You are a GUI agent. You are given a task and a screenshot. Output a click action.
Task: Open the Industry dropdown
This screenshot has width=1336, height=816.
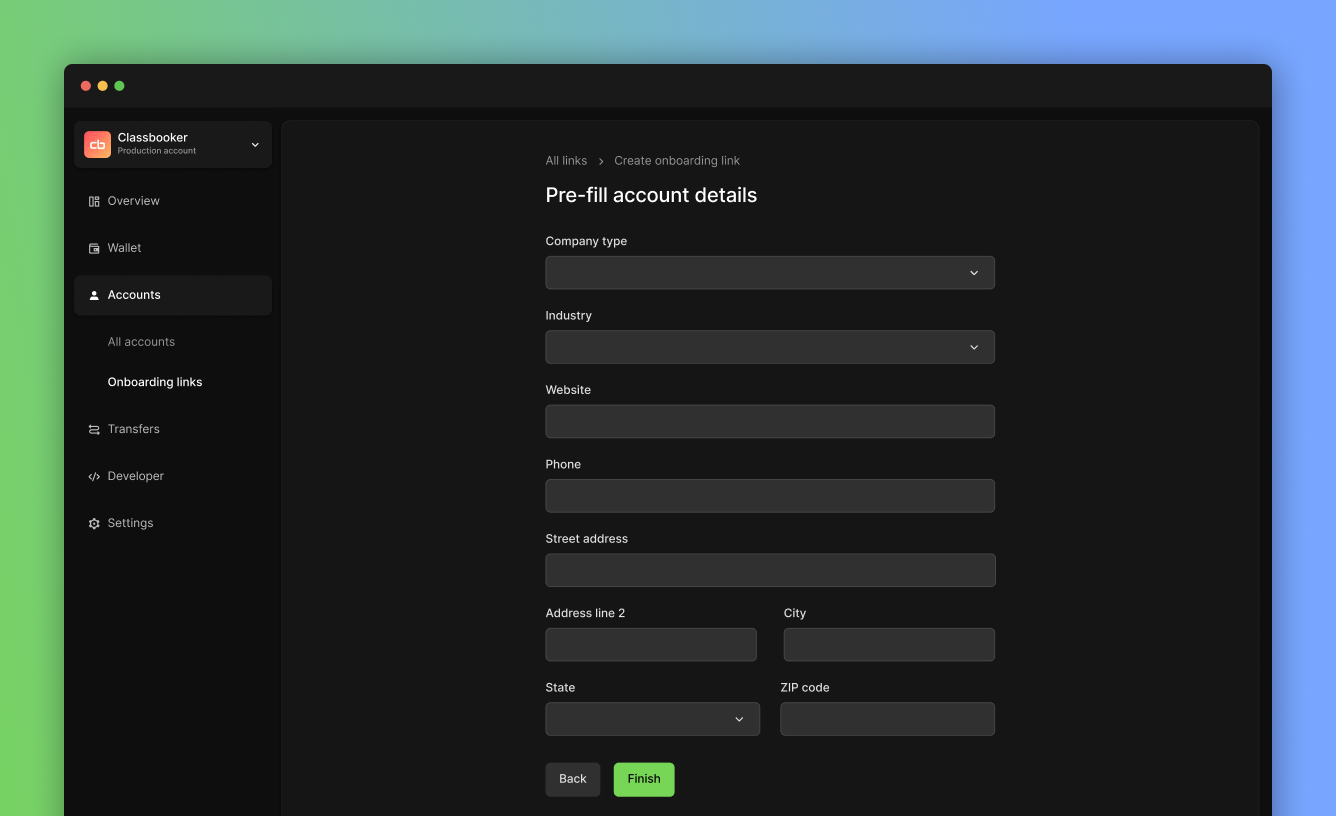[770, 347]
